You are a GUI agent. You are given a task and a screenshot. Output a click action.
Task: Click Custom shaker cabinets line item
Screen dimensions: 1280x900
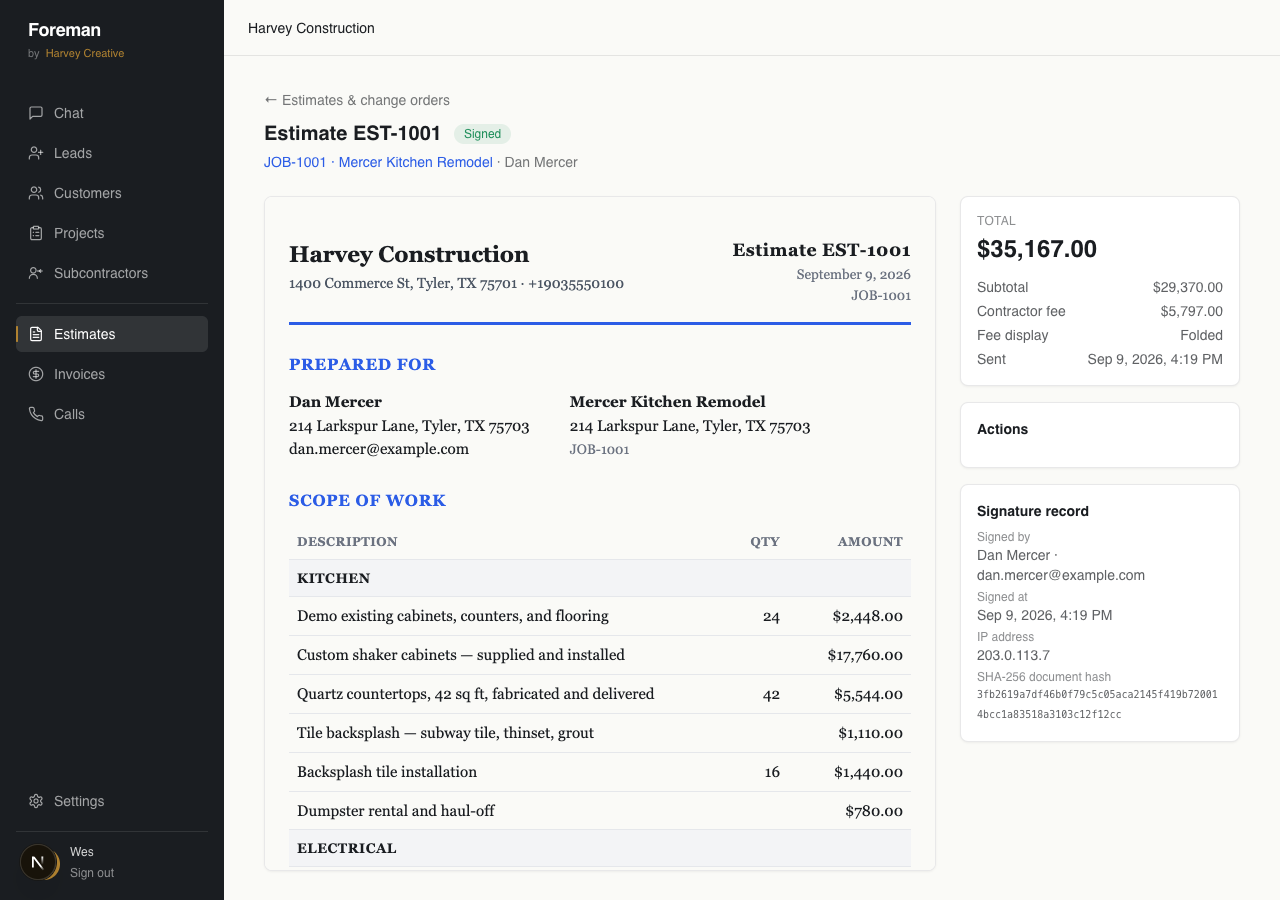tap(600, 655)
